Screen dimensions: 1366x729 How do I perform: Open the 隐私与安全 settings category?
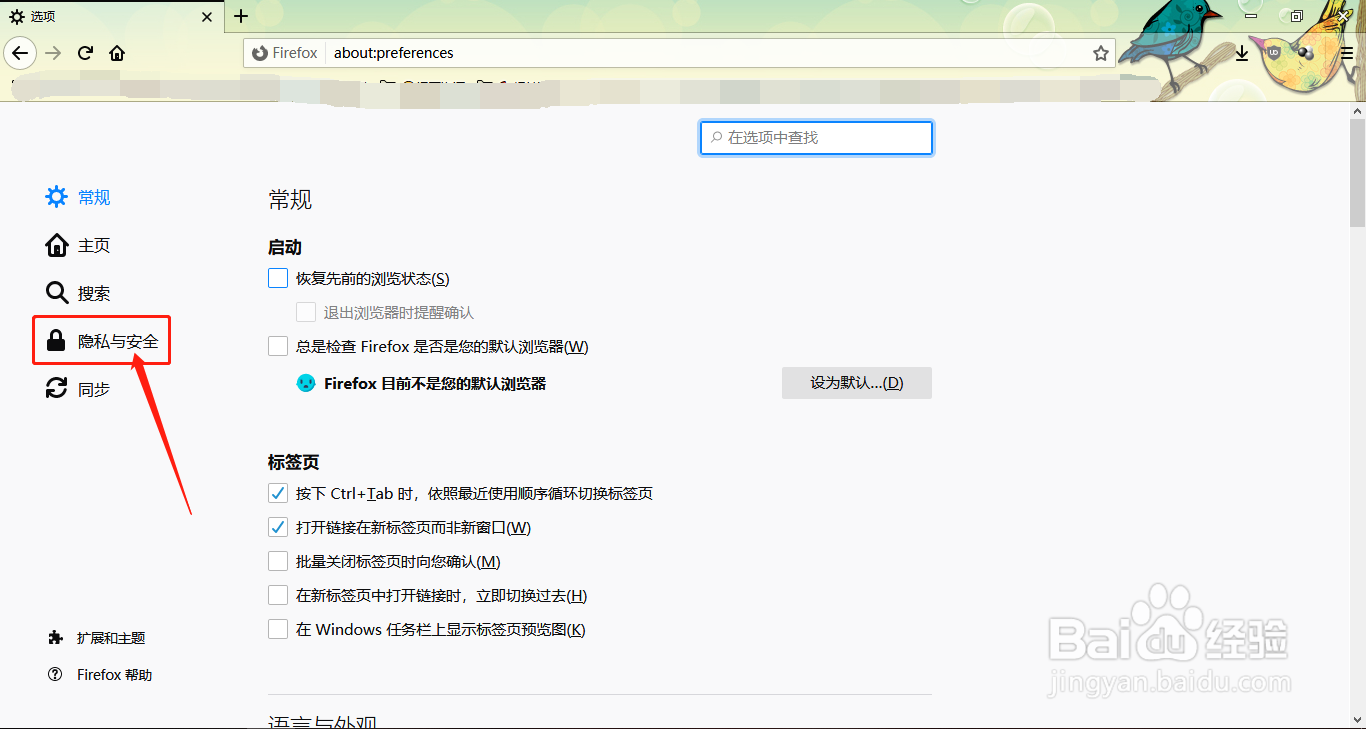102,341
